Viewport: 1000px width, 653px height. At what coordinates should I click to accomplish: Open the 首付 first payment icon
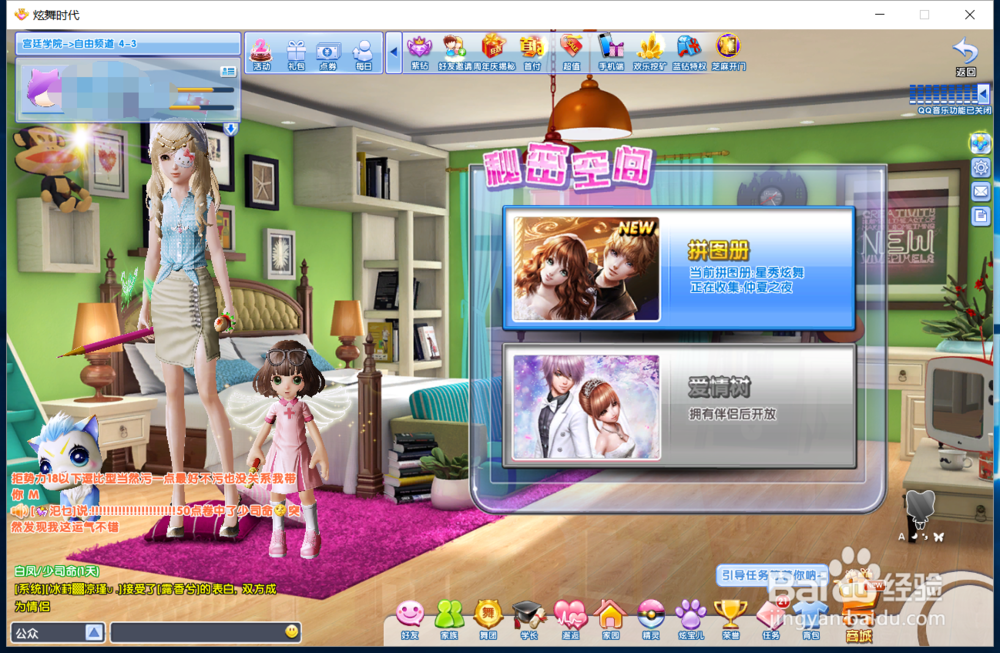coord(532,53)
